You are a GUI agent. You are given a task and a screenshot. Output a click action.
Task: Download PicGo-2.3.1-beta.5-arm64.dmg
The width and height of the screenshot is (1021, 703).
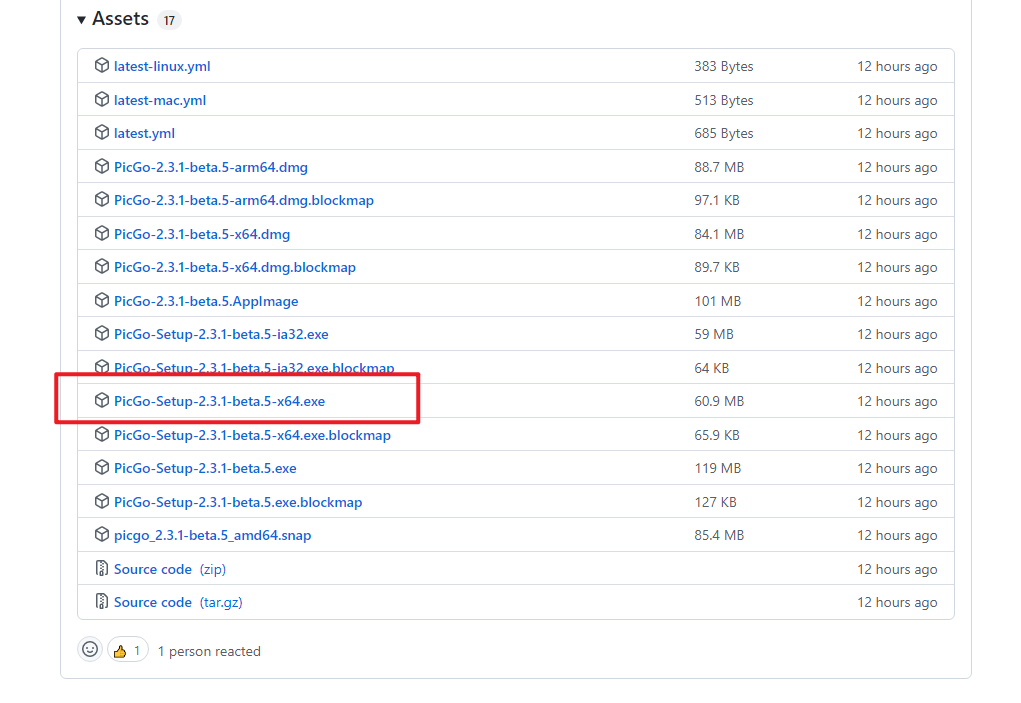point(211,167)
